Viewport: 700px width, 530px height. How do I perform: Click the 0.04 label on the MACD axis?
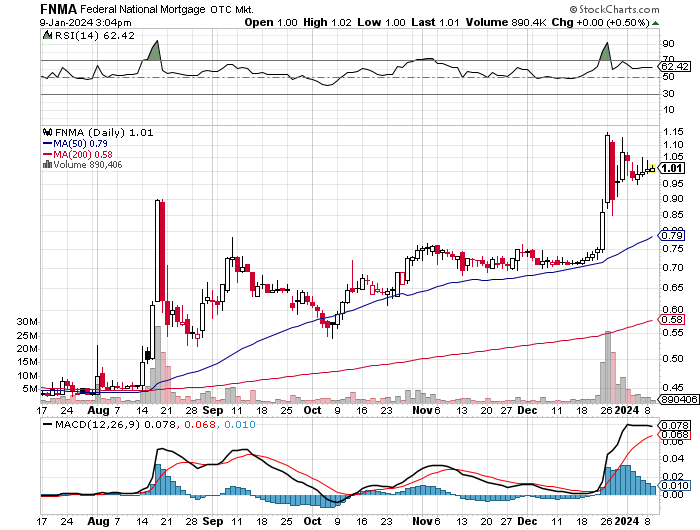pos(673,459)
